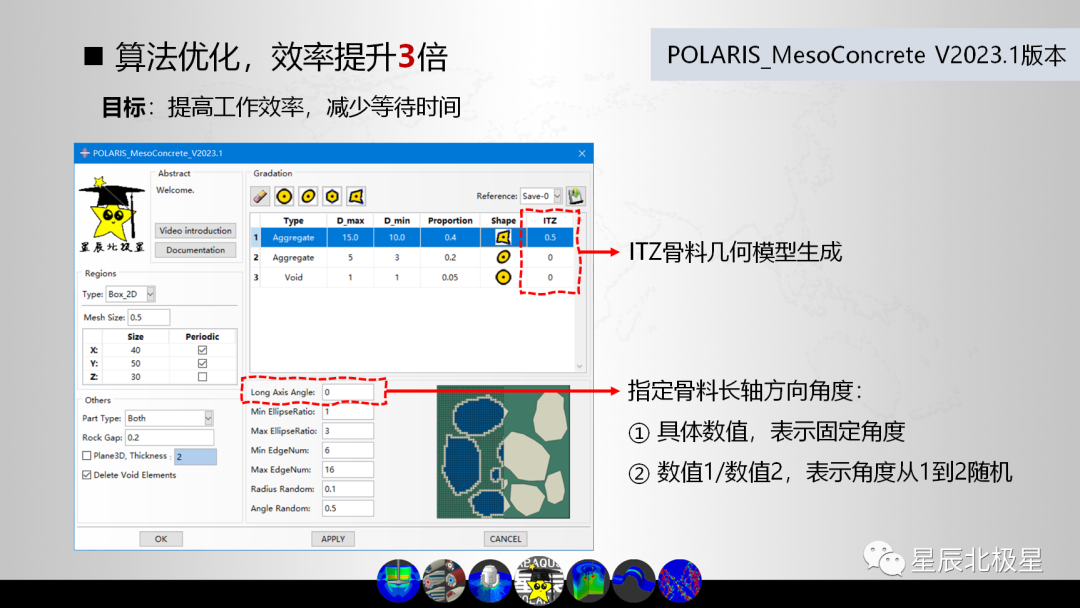Click the Shape icon in Aggregate row 1
The image size is (1080, 608).
tap(505, 237)
